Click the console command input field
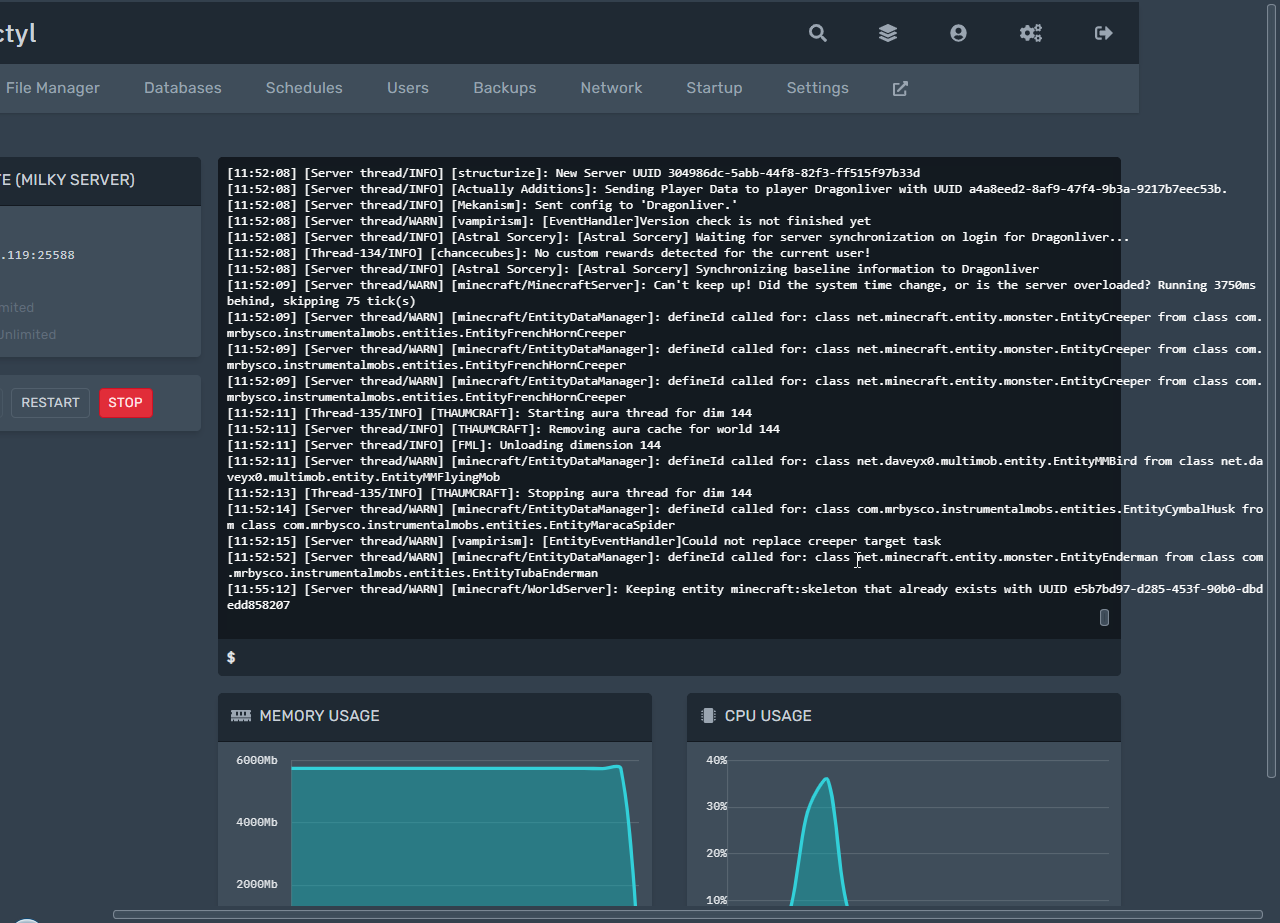This screenshot has width=1280, height=923. (600, 657)
